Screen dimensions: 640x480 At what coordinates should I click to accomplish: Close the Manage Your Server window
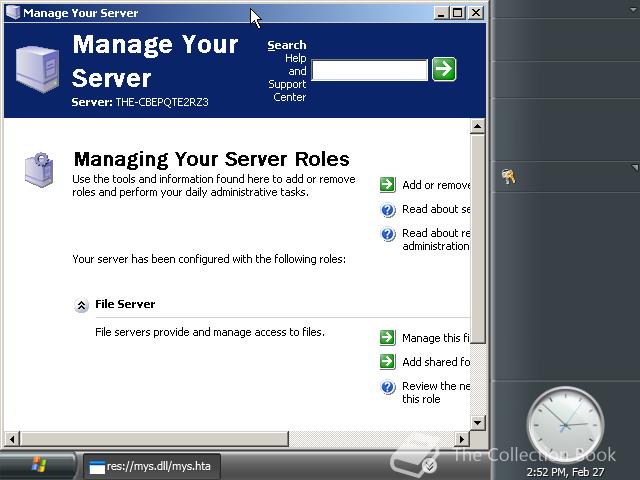coord(476,13)
